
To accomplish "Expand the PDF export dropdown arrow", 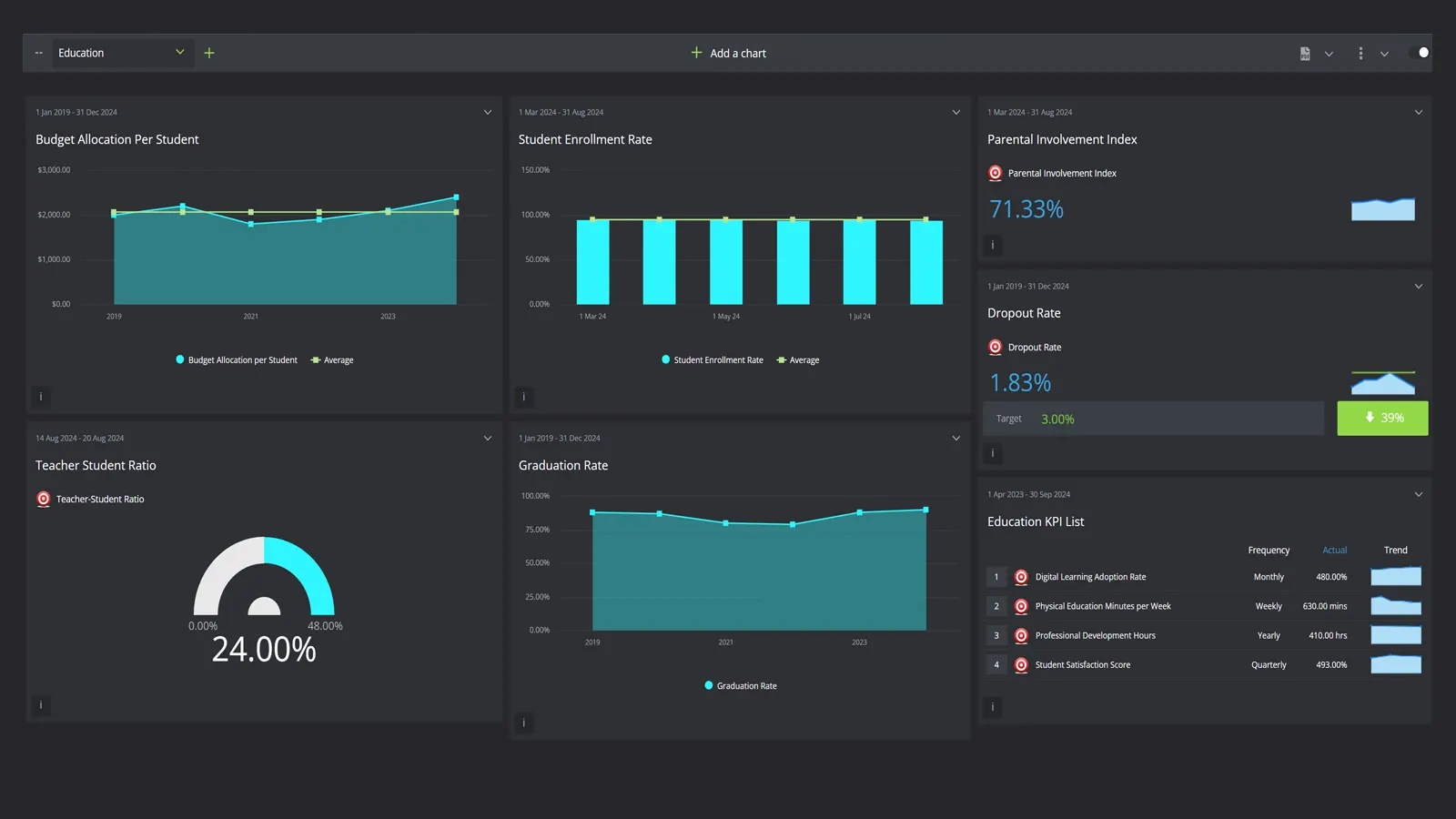I will point(1329,53).
